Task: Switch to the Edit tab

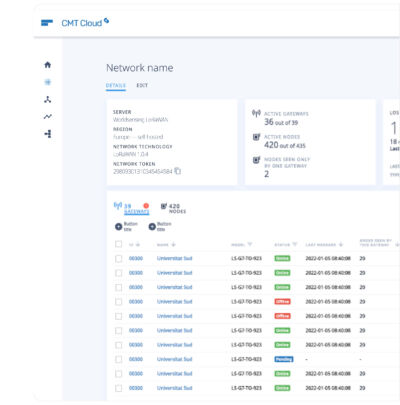Action: tap(142, 85)
